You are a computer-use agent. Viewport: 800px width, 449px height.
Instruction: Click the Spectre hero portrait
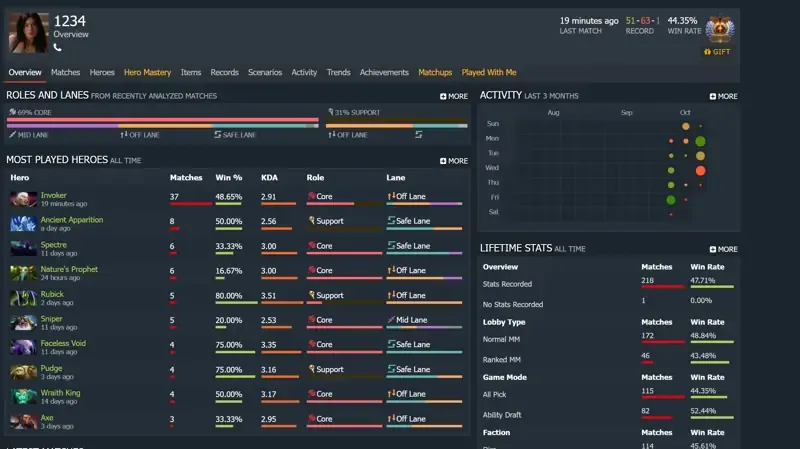click(23, 248)
